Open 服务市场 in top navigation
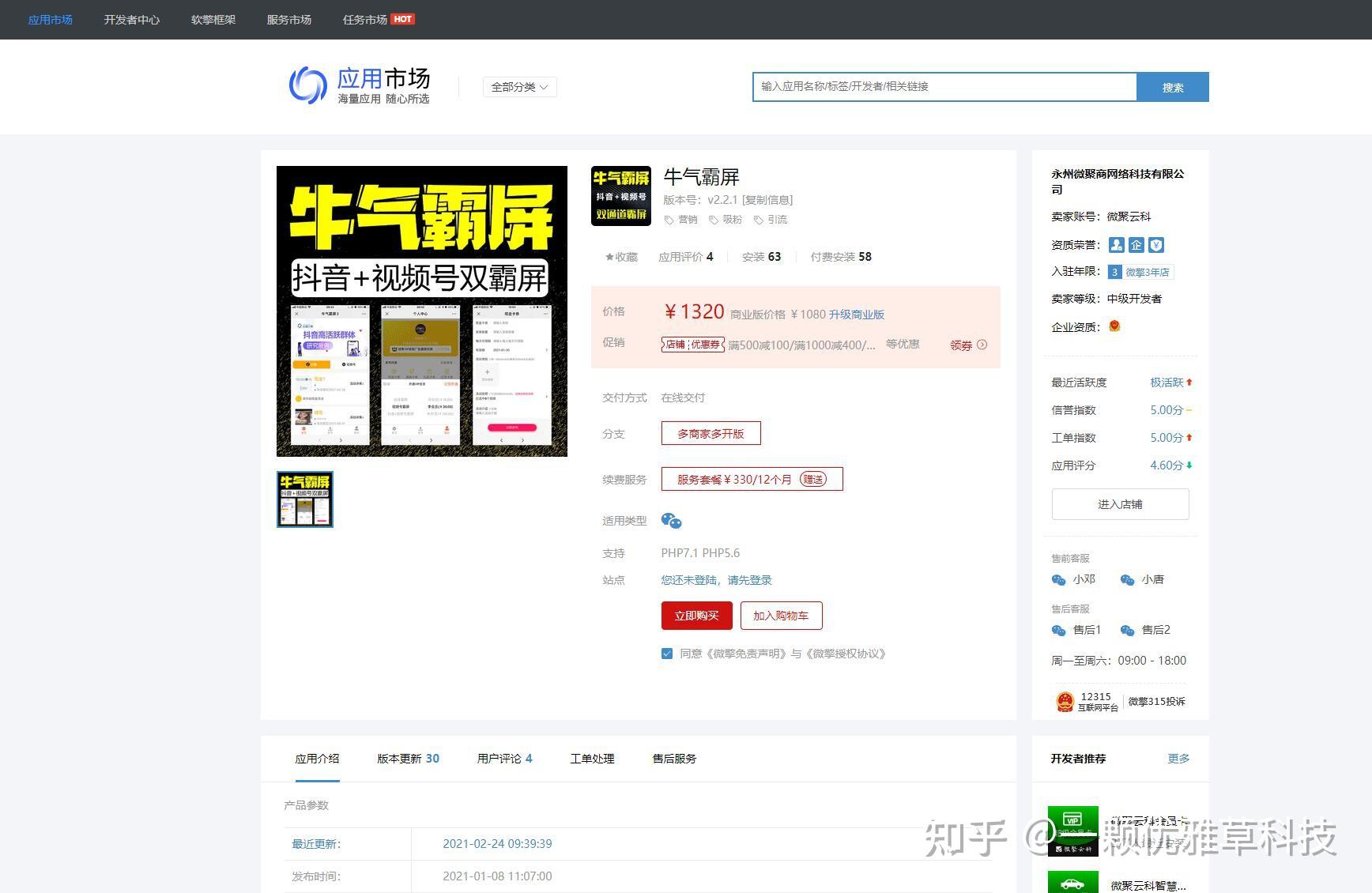This screenshot has height=893, width=1372. 289,20
